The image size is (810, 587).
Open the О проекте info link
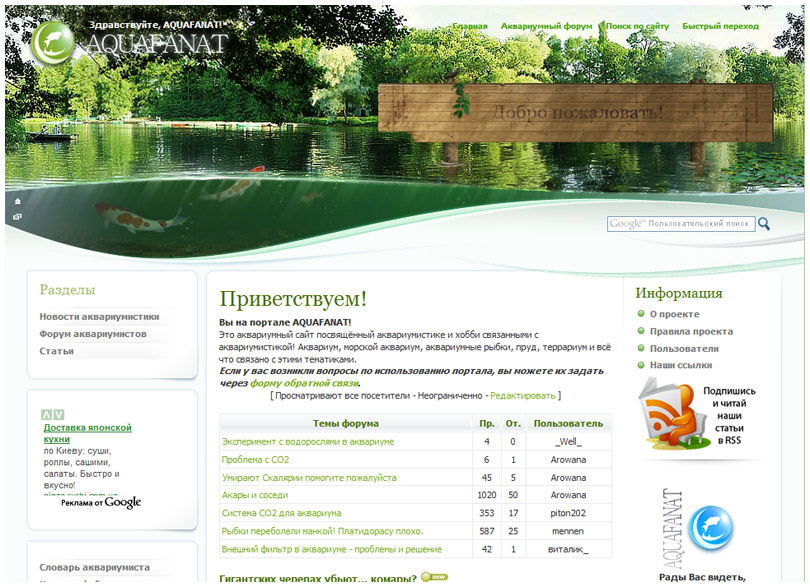[x=675, y=314]
